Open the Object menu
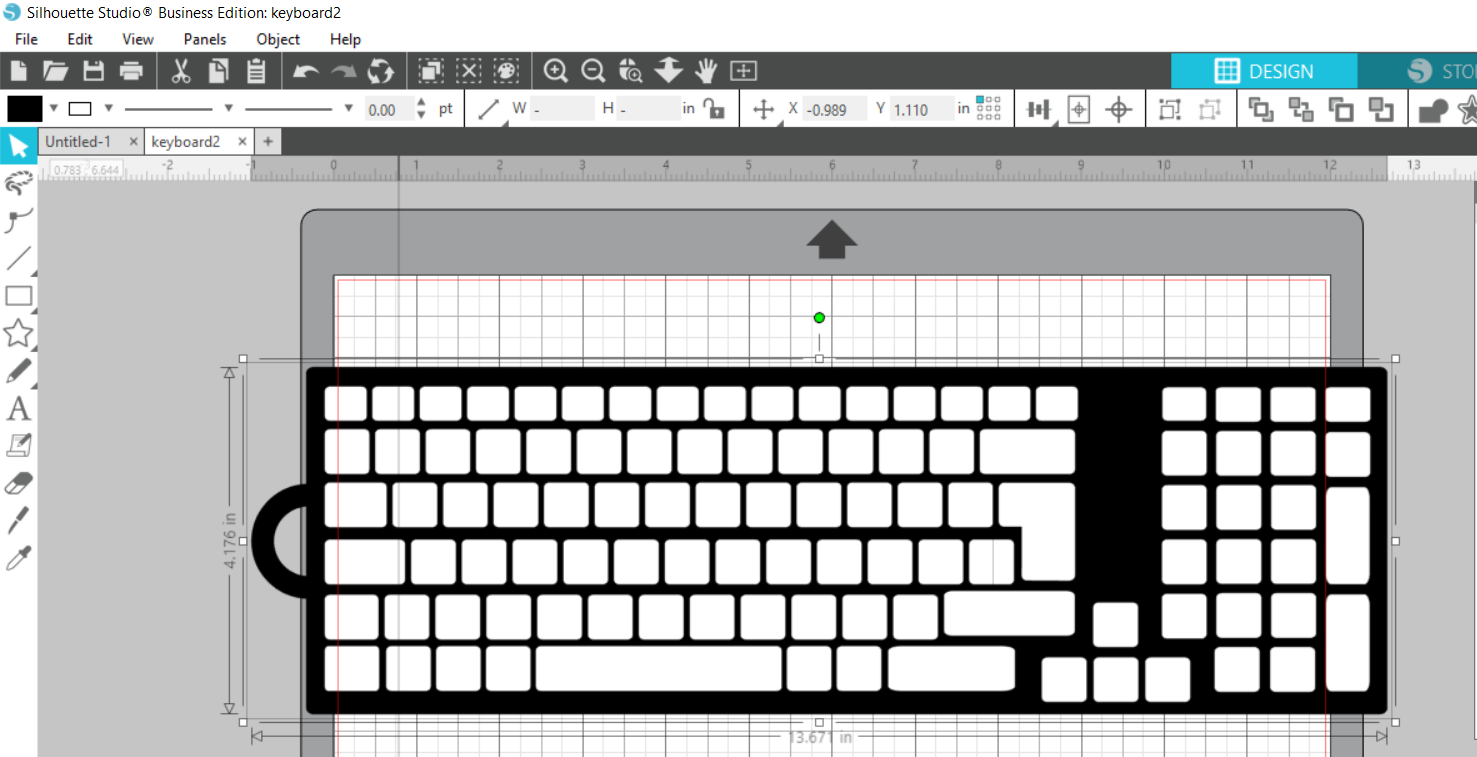Screen dimensions: 1477x757 pyautogui.click(x=277, y=39)
